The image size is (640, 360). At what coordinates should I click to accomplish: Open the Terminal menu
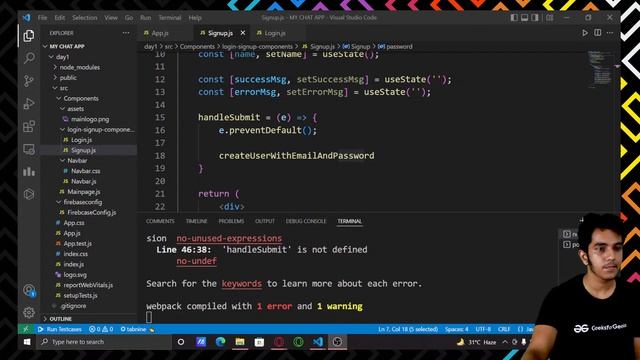(169, 18)
